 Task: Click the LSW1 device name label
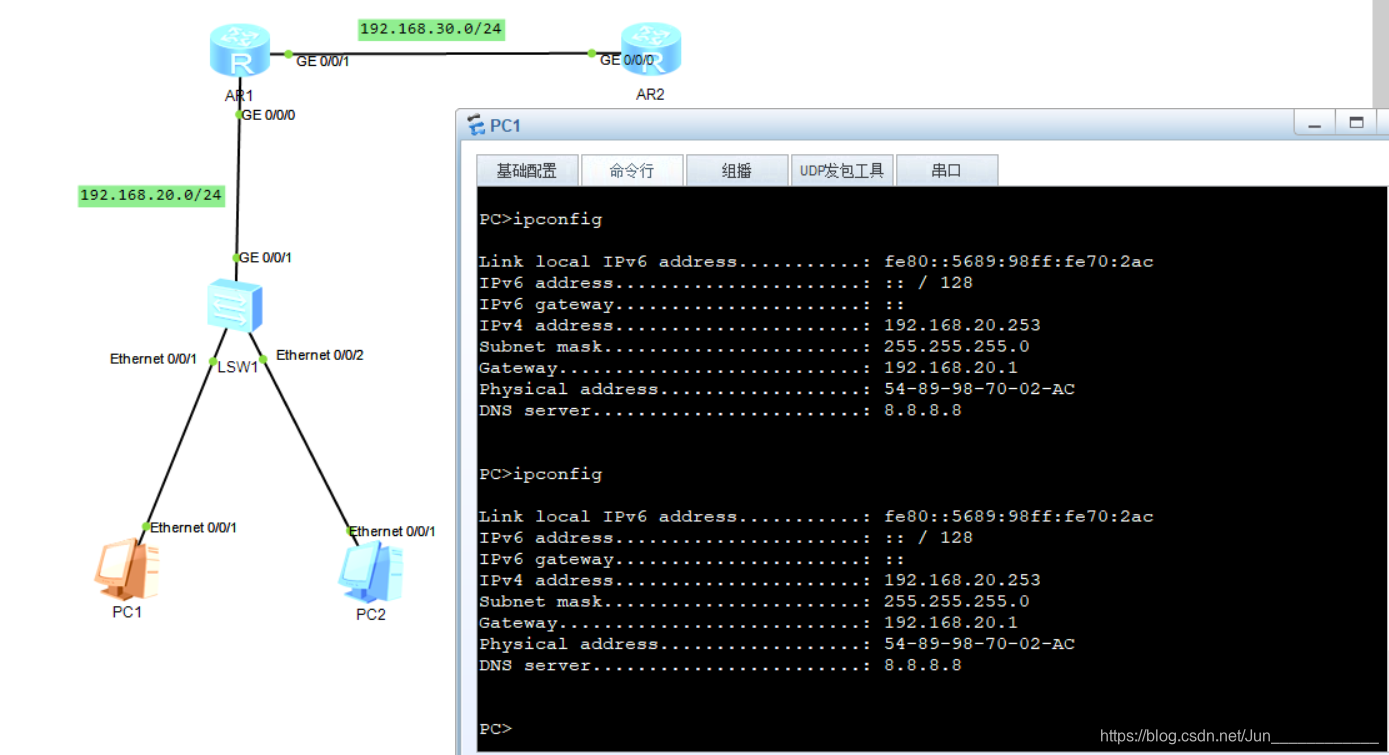pyautogui.click(x=238, y=367)
